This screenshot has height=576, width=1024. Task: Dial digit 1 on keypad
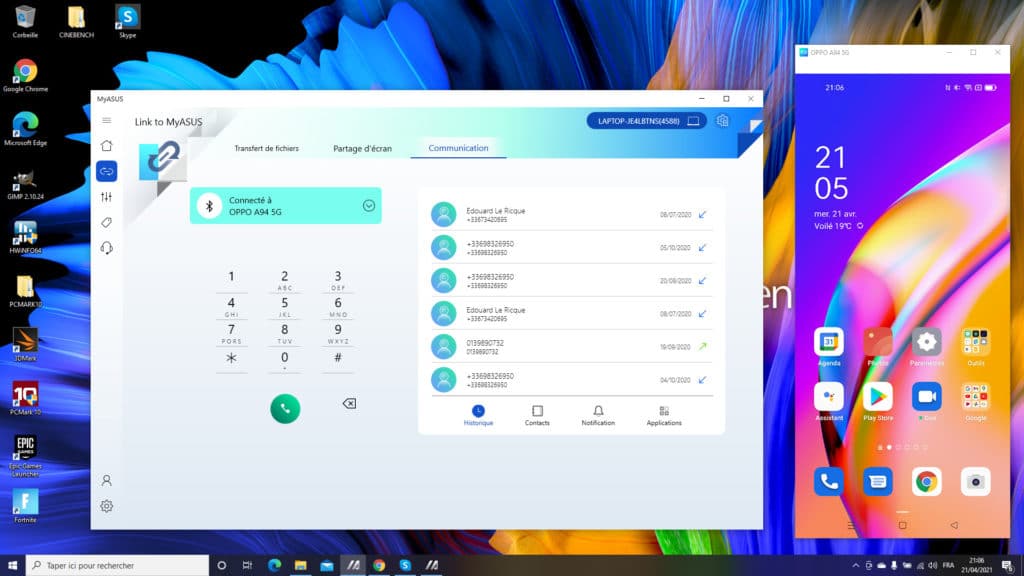point(231,279)
